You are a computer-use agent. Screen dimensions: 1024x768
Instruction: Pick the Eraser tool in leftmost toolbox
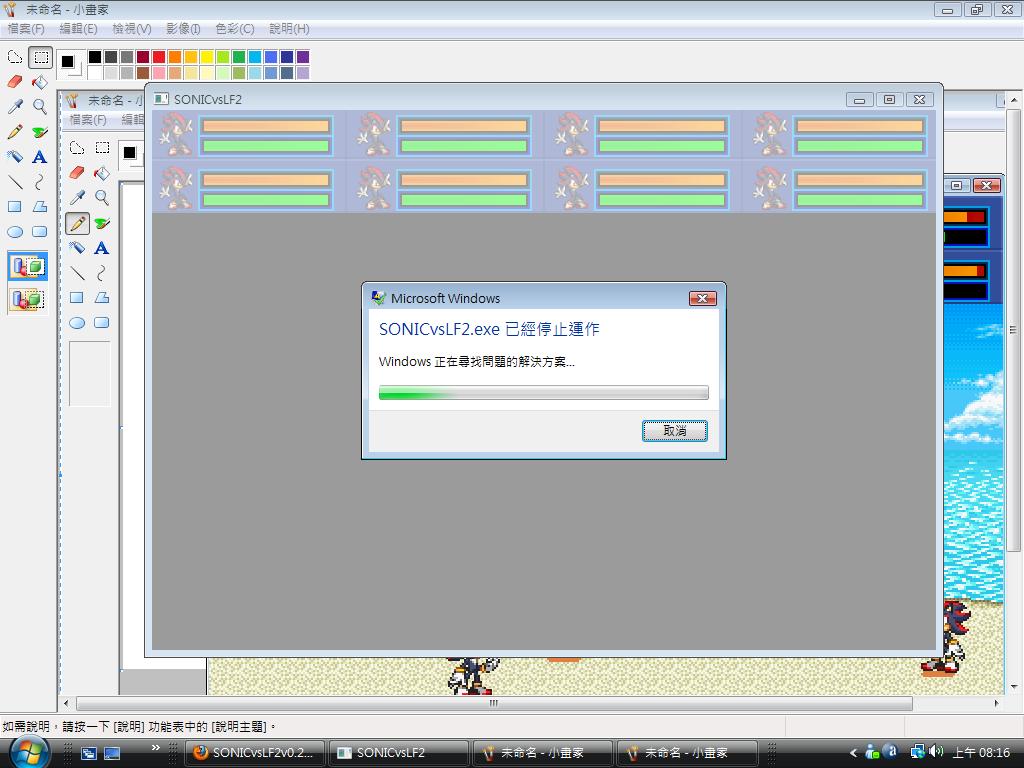click(15, 82)
